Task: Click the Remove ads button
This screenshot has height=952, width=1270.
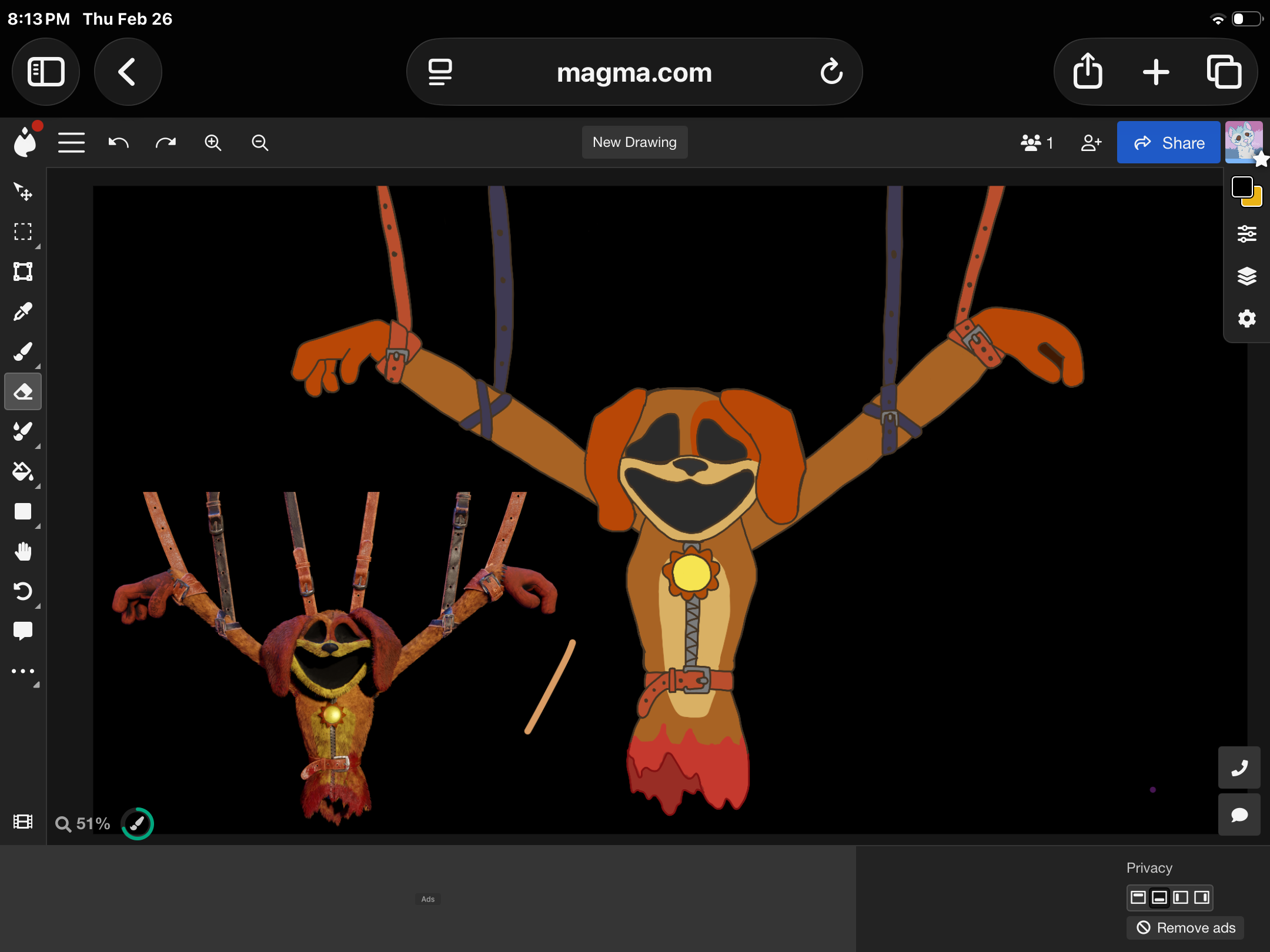Action: 1185,928
